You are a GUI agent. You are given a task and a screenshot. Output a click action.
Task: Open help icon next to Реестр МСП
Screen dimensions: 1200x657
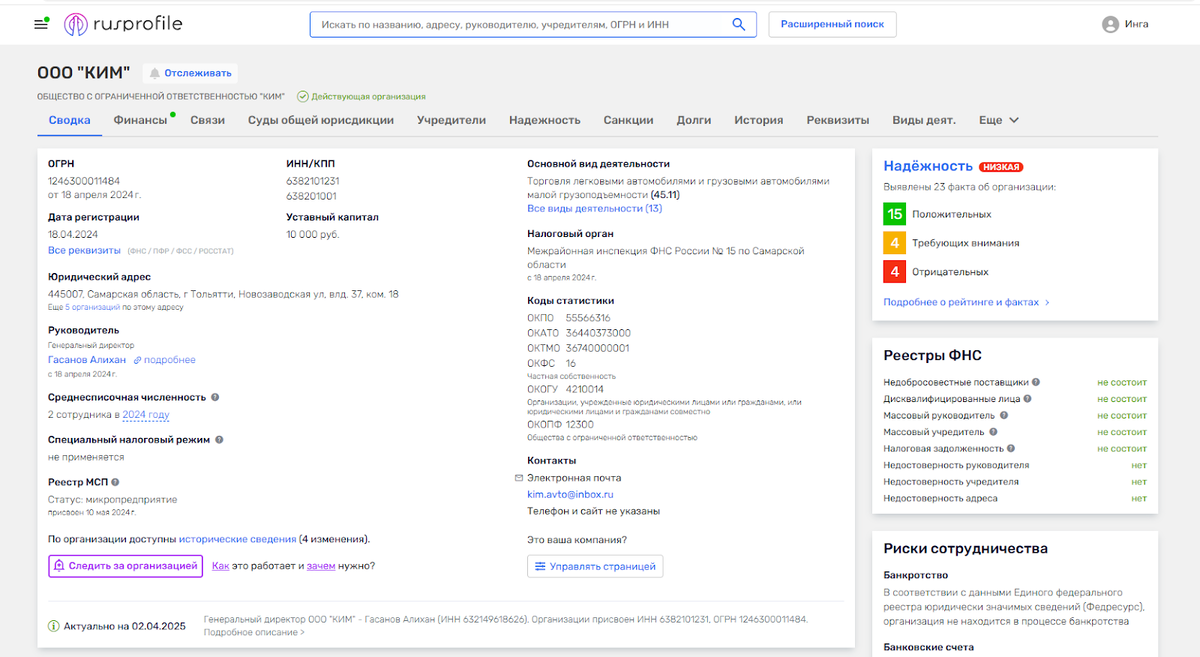[x=115, y=482]
